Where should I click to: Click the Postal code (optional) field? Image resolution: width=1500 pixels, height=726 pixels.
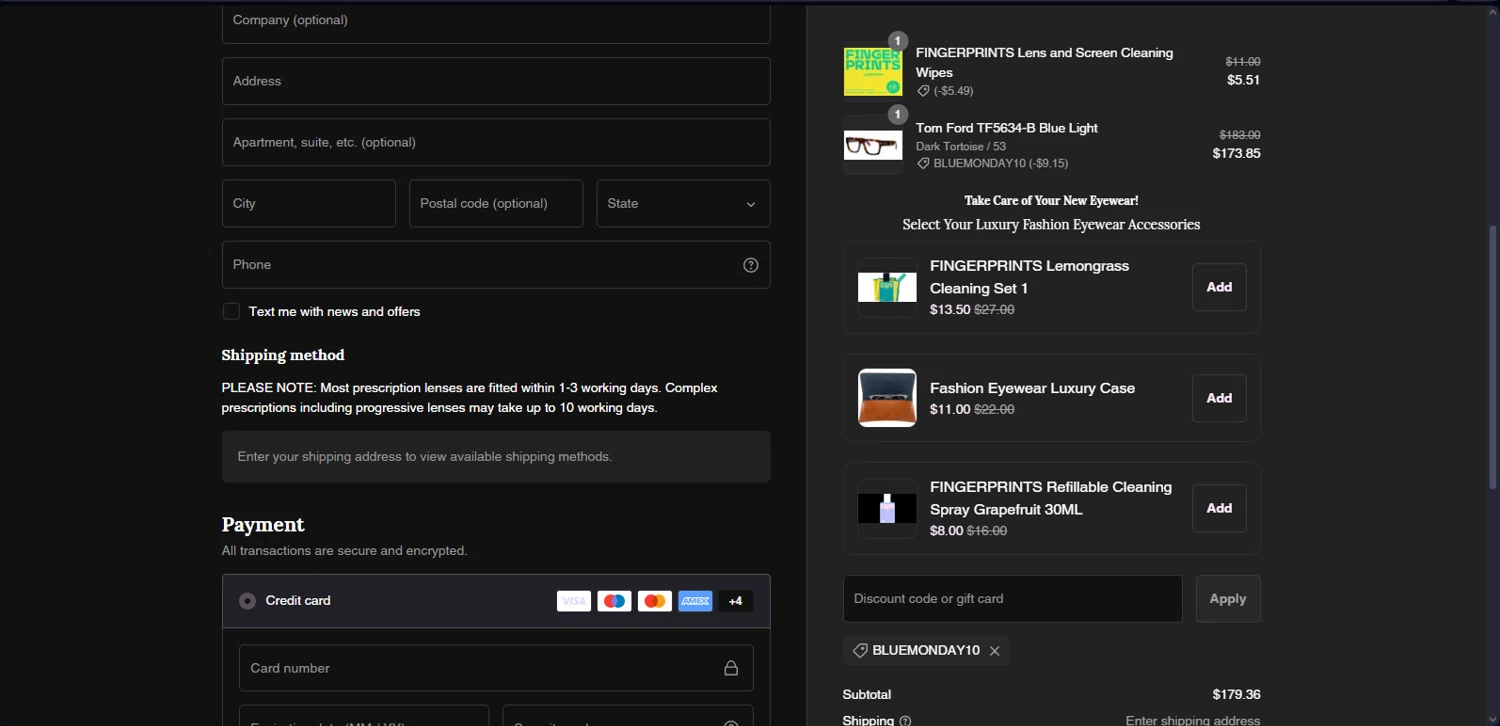pos(496,204)
